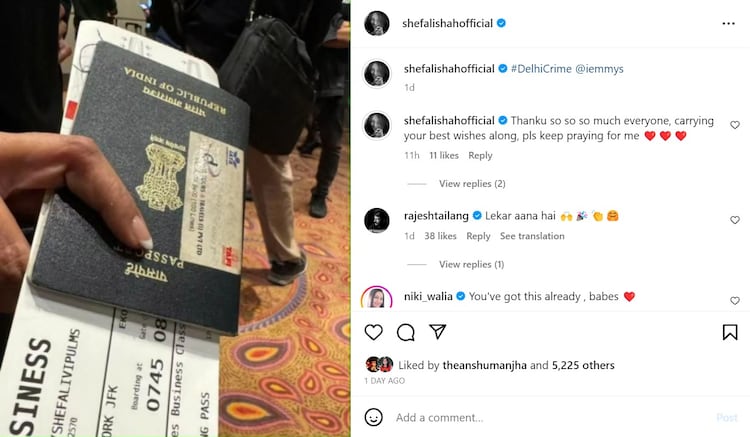View the 5,225 others likes list
750x437 pixels.
[x=583, y=365]
